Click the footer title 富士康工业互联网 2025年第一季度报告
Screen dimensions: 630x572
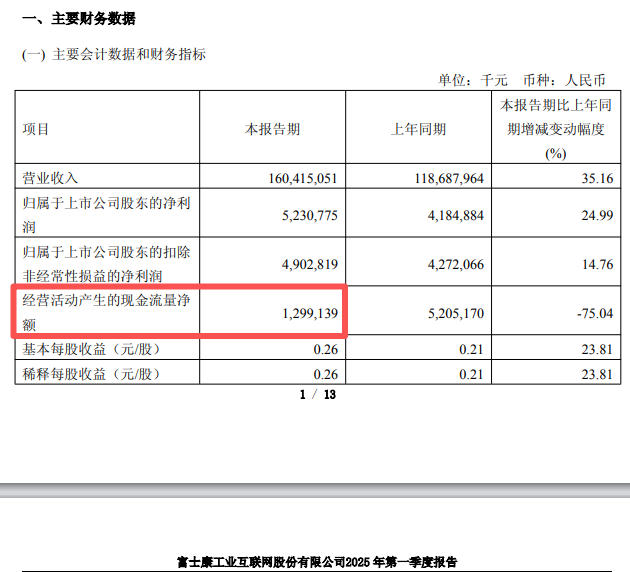(x=315, y=561)
